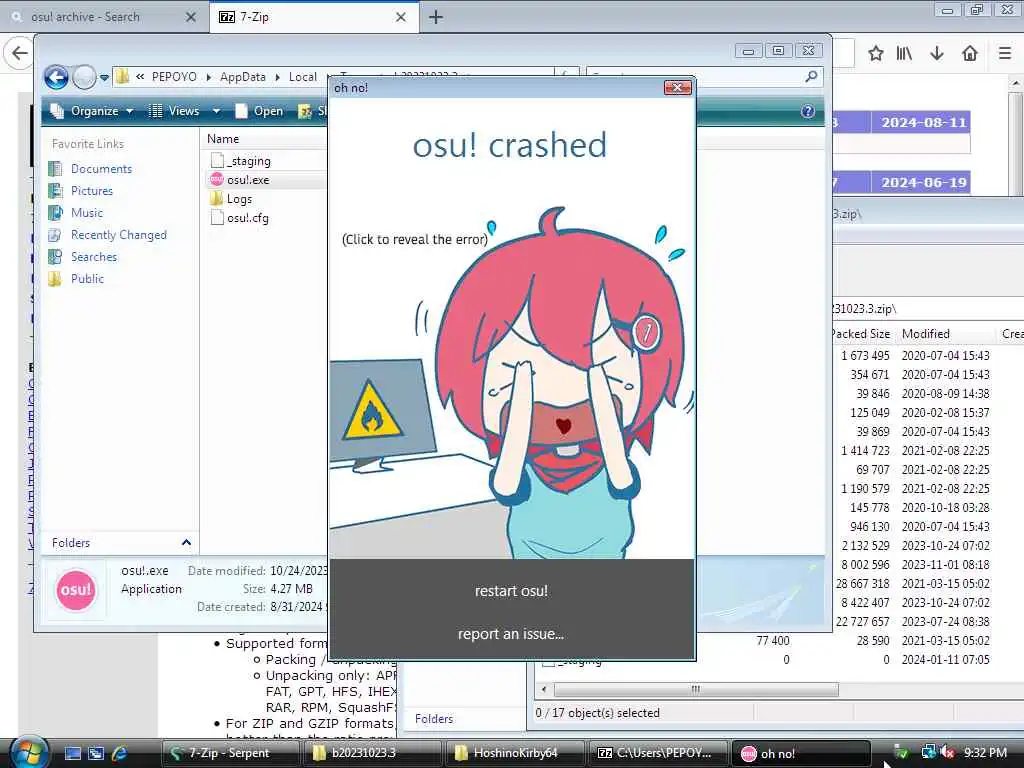Click the network tray icon
Viewport: 1024px width, 768px height.
(928, 753)
